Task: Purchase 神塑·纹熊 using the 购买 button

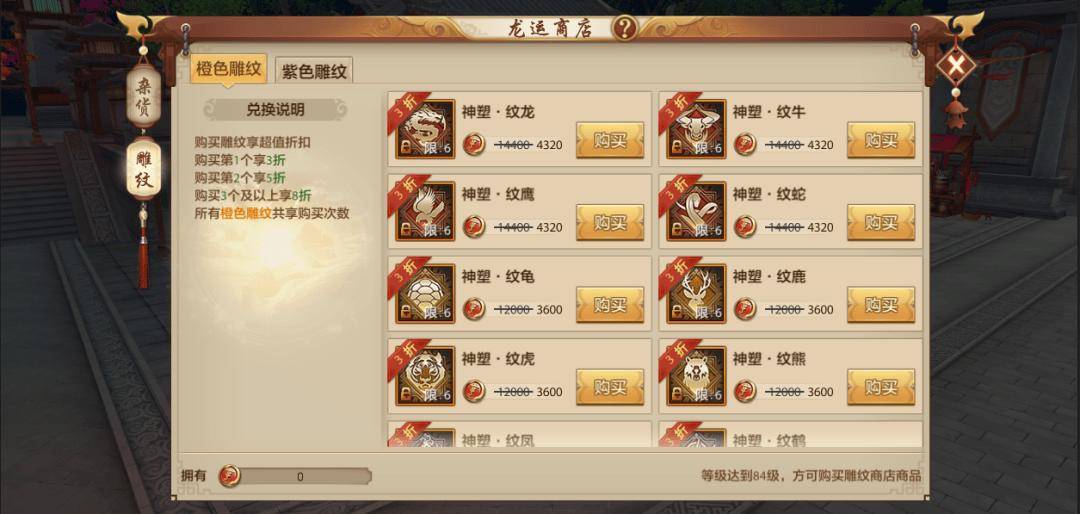Action: [881, 387]
